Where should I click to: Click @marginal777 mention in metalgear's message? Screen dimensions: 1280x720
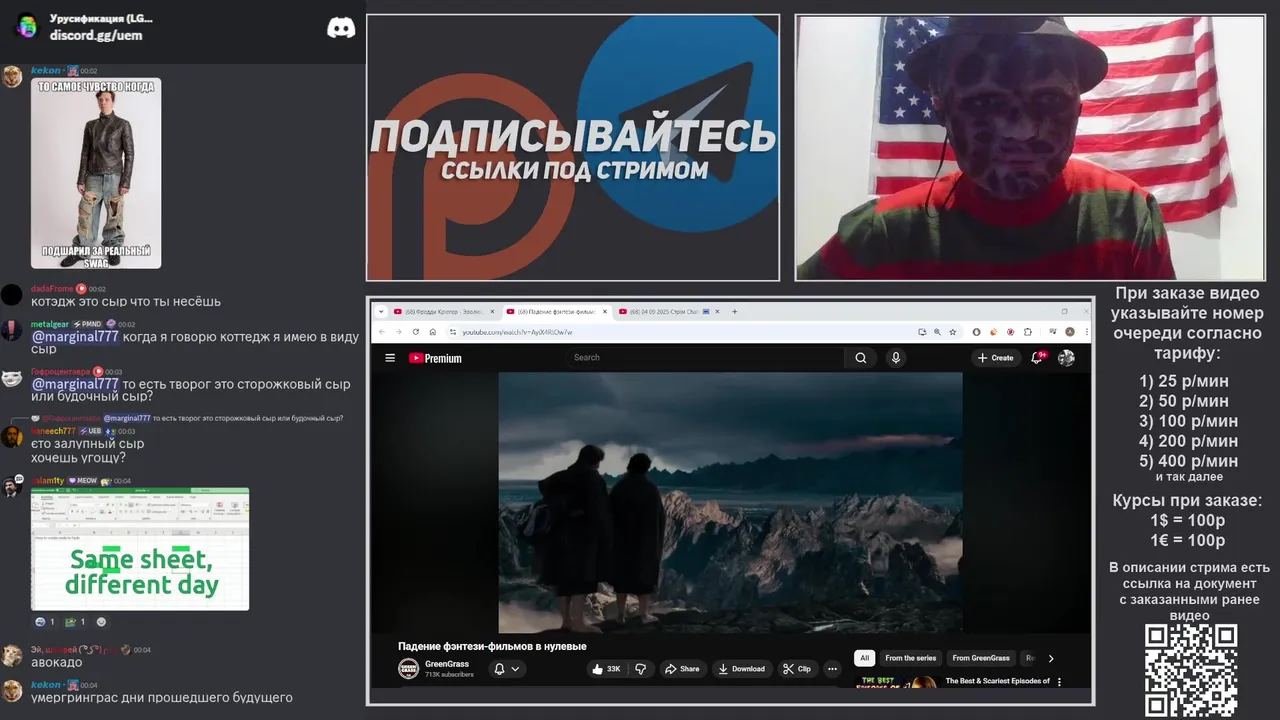[x=75, y=337]
